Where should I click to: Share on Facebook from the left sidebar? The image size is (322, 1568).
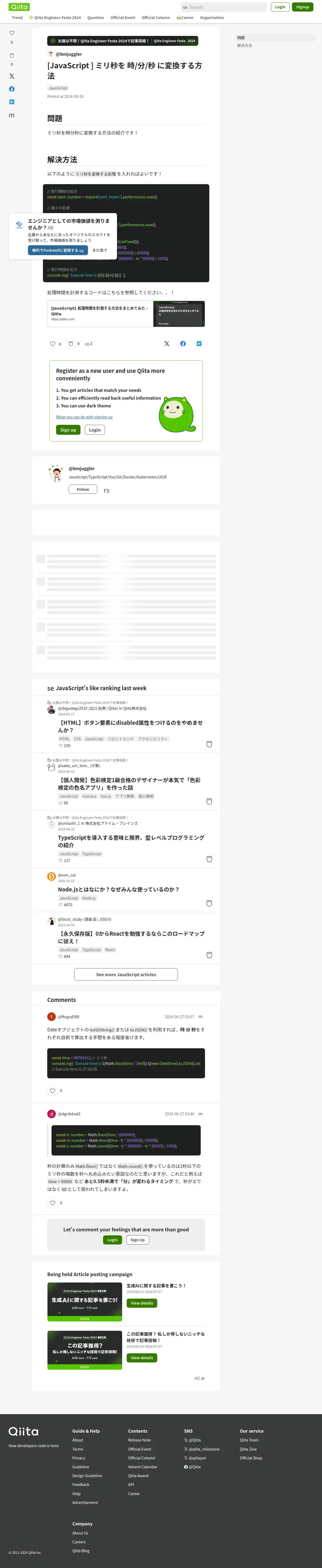12,89
